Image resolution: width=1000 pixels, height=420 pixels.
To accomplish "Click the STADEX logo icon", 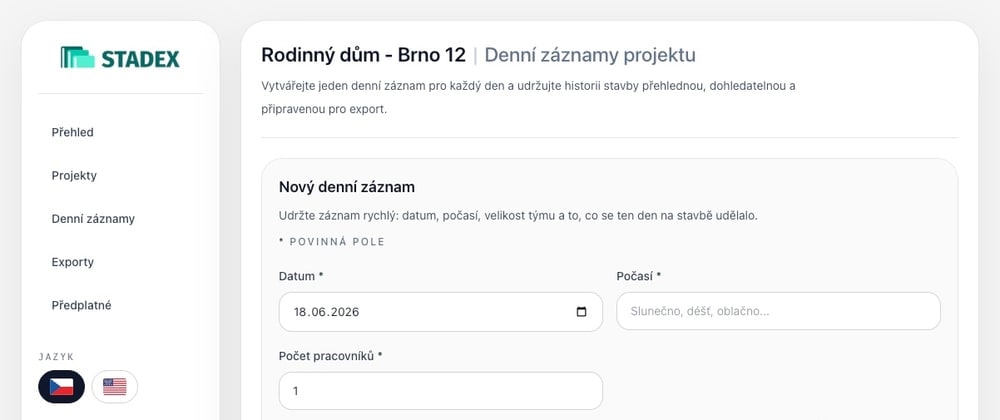I will (78, 57).
